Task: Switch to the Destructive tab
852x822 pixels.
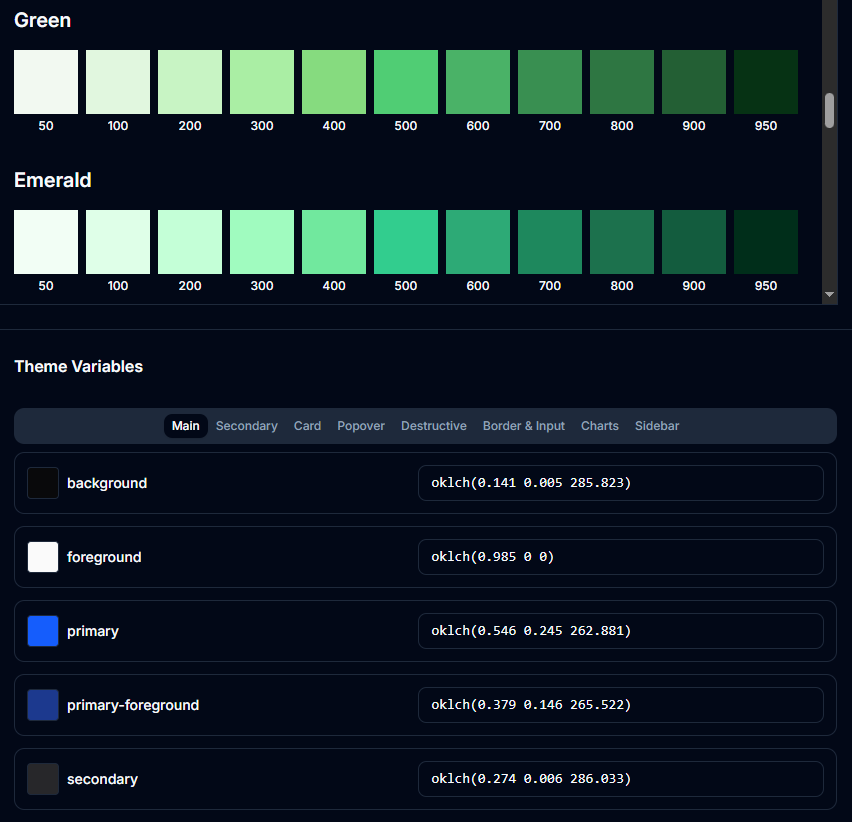Action: 434,426
